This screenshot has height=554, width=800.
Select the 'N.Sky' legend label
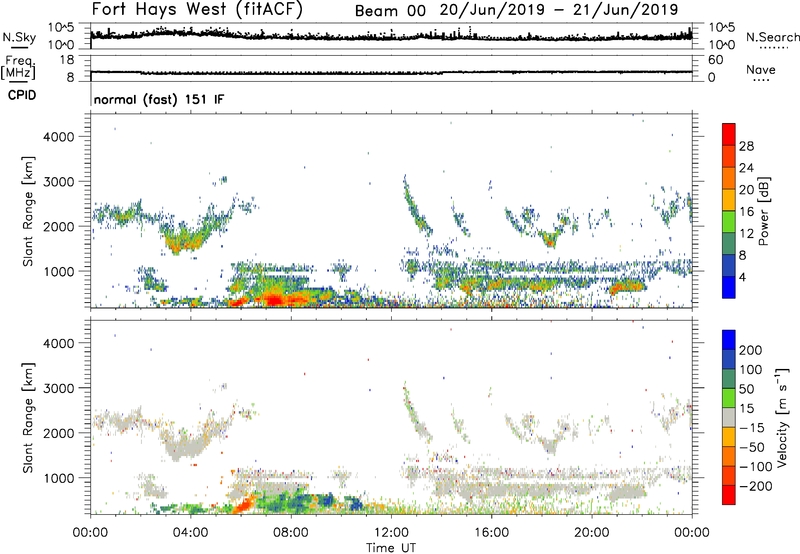19,37
